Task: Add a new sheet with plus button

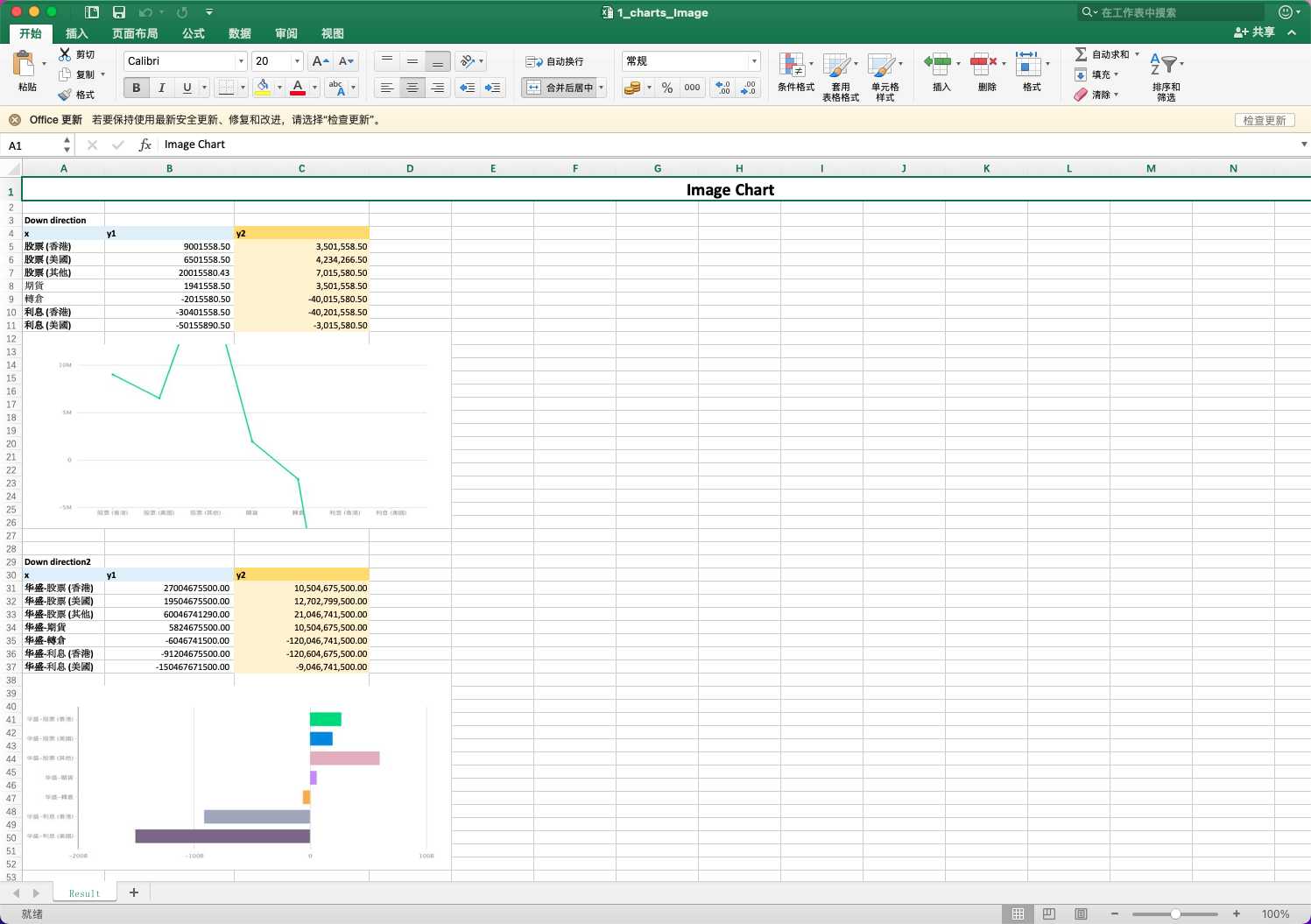Action: coord(134,892)
